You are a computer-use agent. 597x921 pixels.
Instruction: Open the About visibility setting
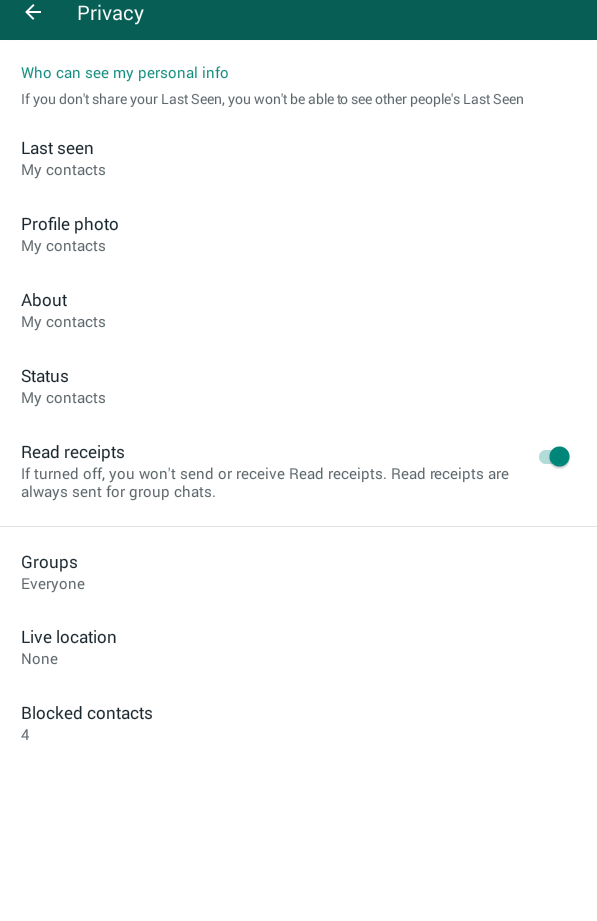point(298,311)
